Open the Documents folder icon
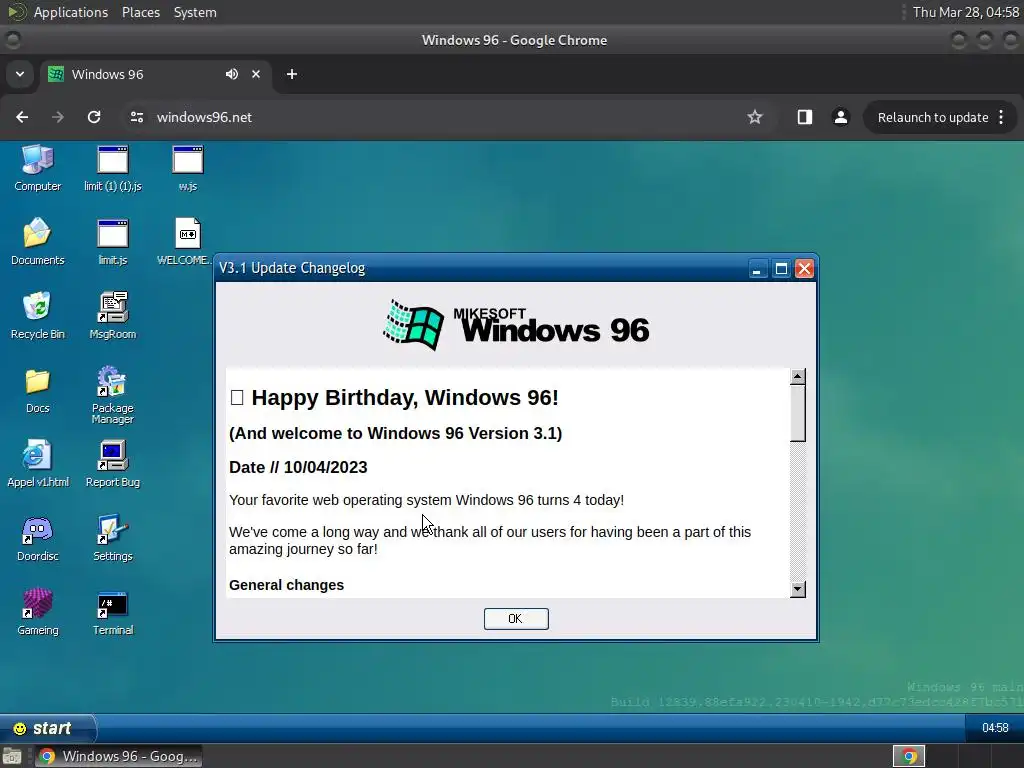The width and height of the screenshot is (1024, 768). pos(37,242)
